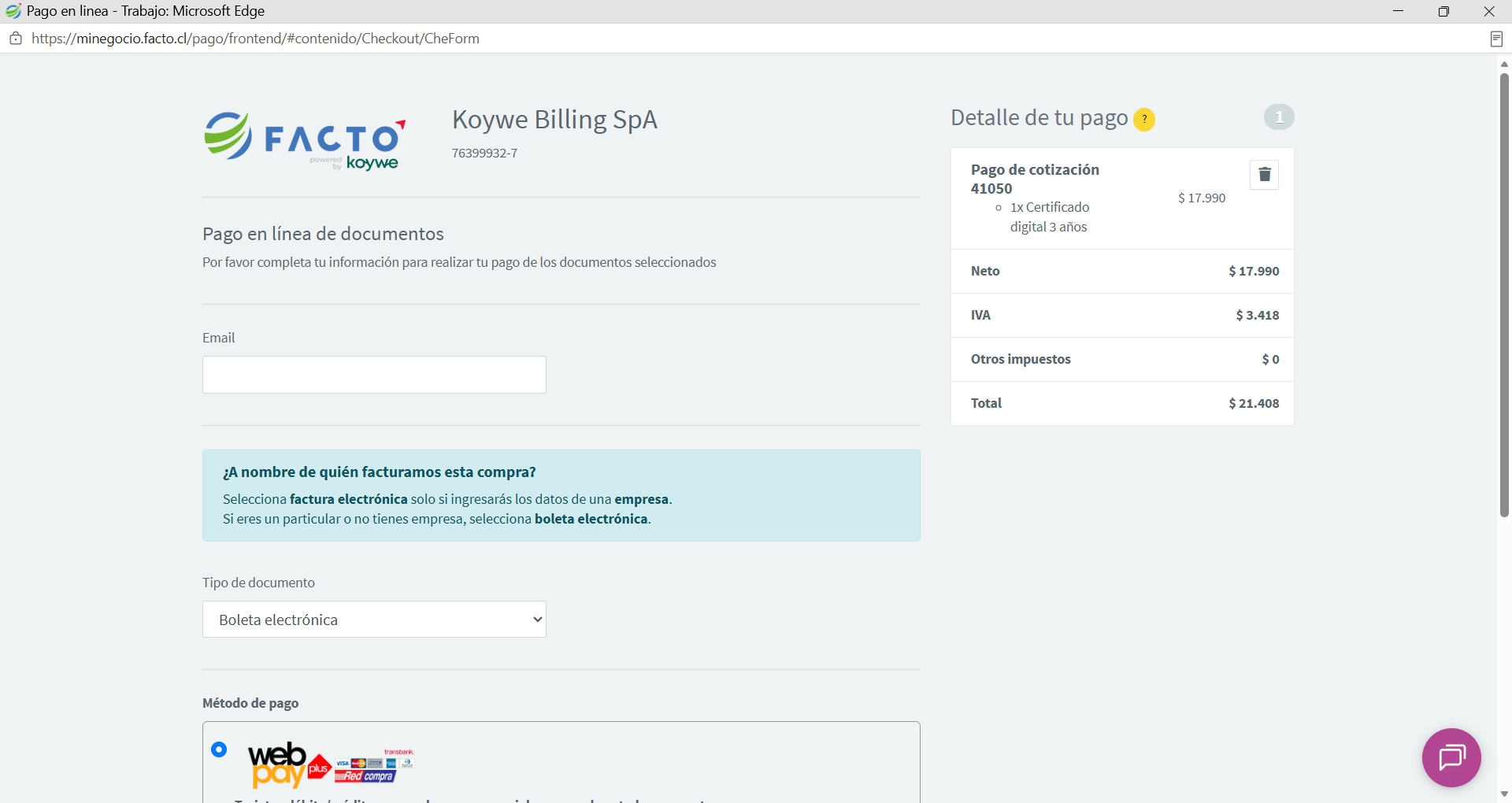Click the site lock icon in address bar
This screenshot has height=803, width=1512.
(15, 39)
